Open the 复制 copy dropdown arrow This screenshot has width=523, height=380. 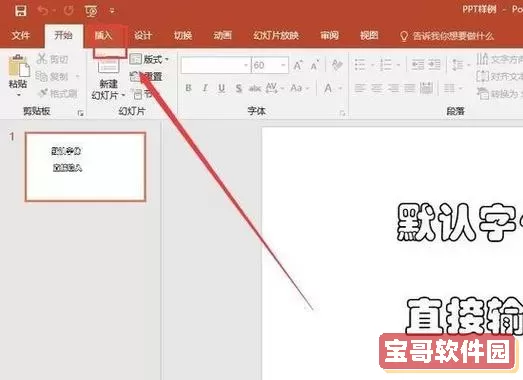[78, 76]
